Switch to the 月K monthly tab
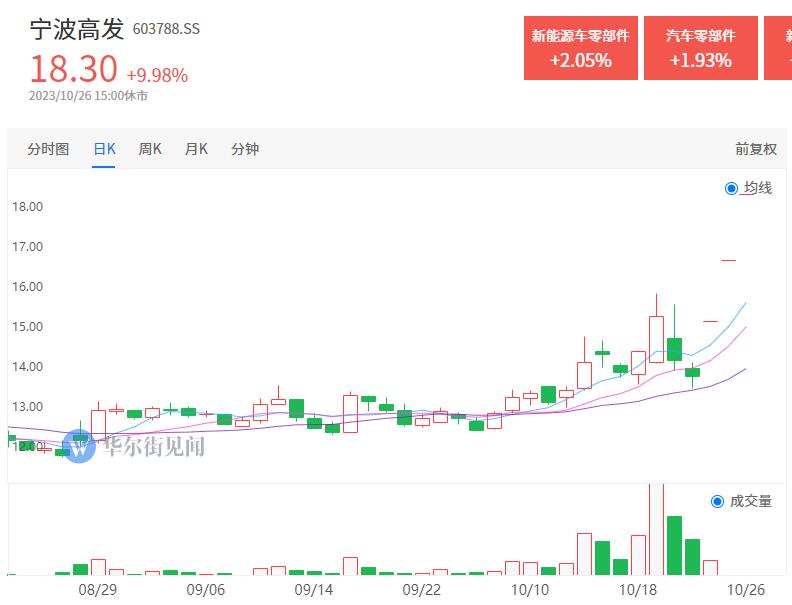 tap(196, 149)
